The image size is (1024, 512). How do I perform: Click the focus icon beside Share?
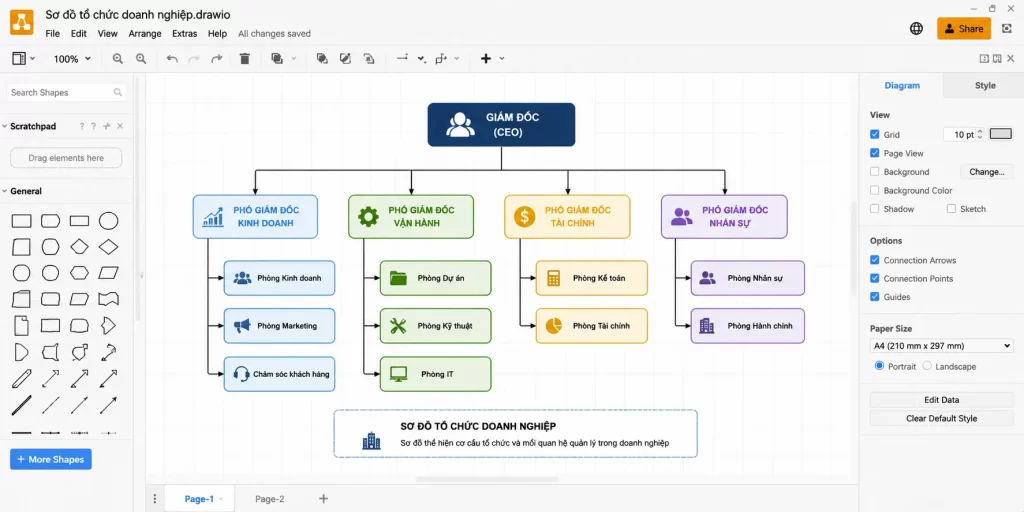(x=1006, y=28)
